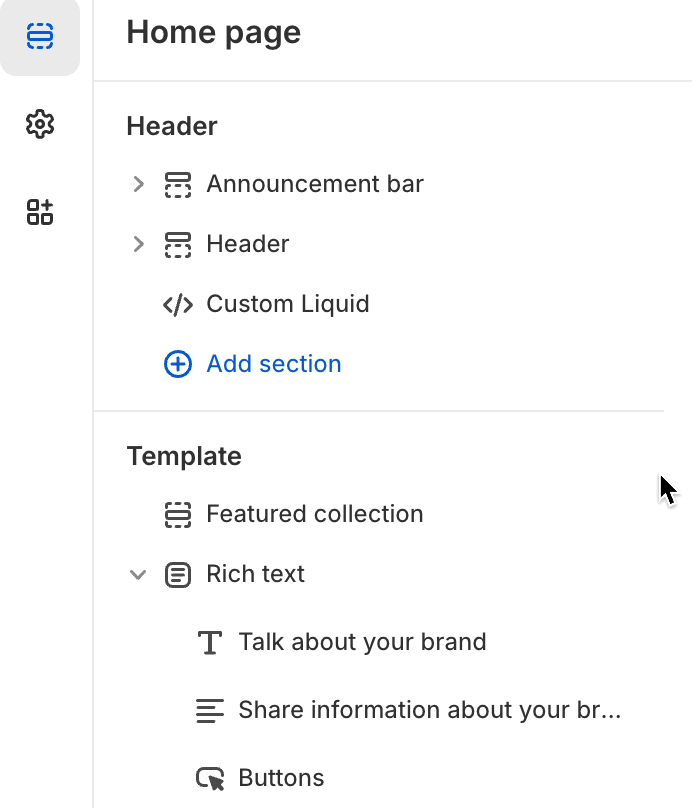Open the App embeds icon
This screenshot has height=808, width=692.
(40, 212)
